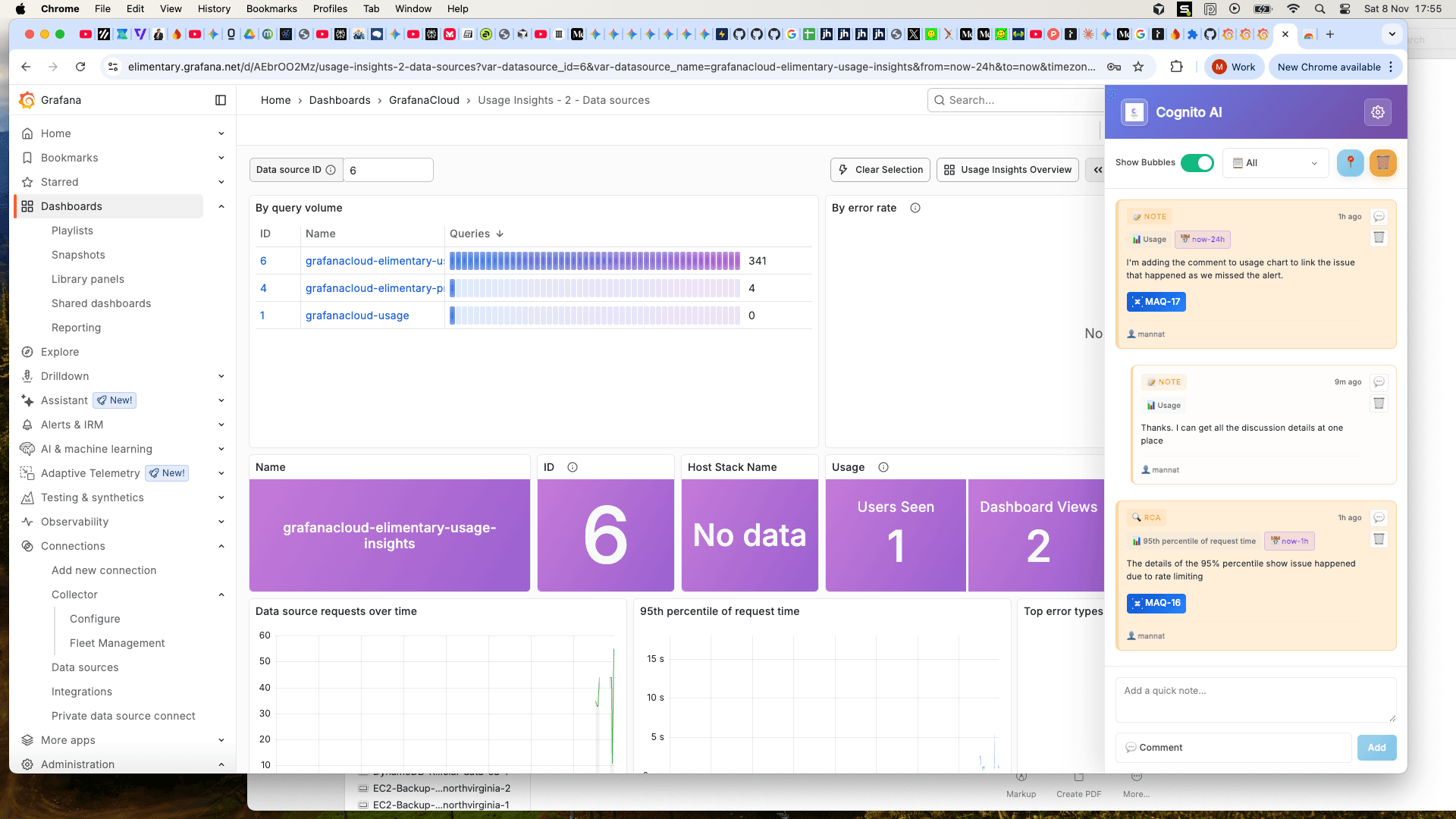1456x819 pixels.
Task: Click the Queries column sort arrow
Action: (x=500, y=234)
